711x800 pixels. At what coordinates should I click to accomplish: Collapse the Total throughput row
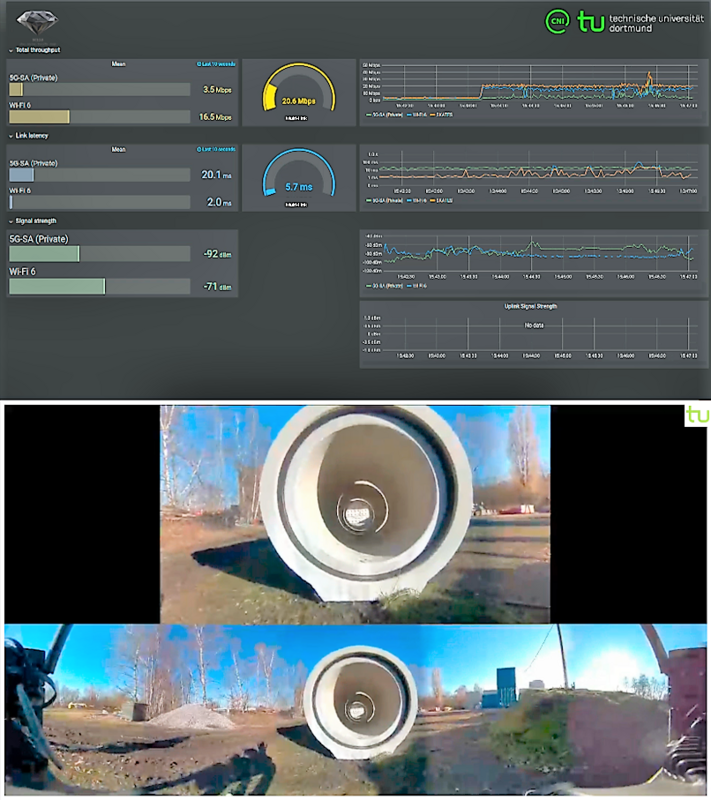point(35,49)
